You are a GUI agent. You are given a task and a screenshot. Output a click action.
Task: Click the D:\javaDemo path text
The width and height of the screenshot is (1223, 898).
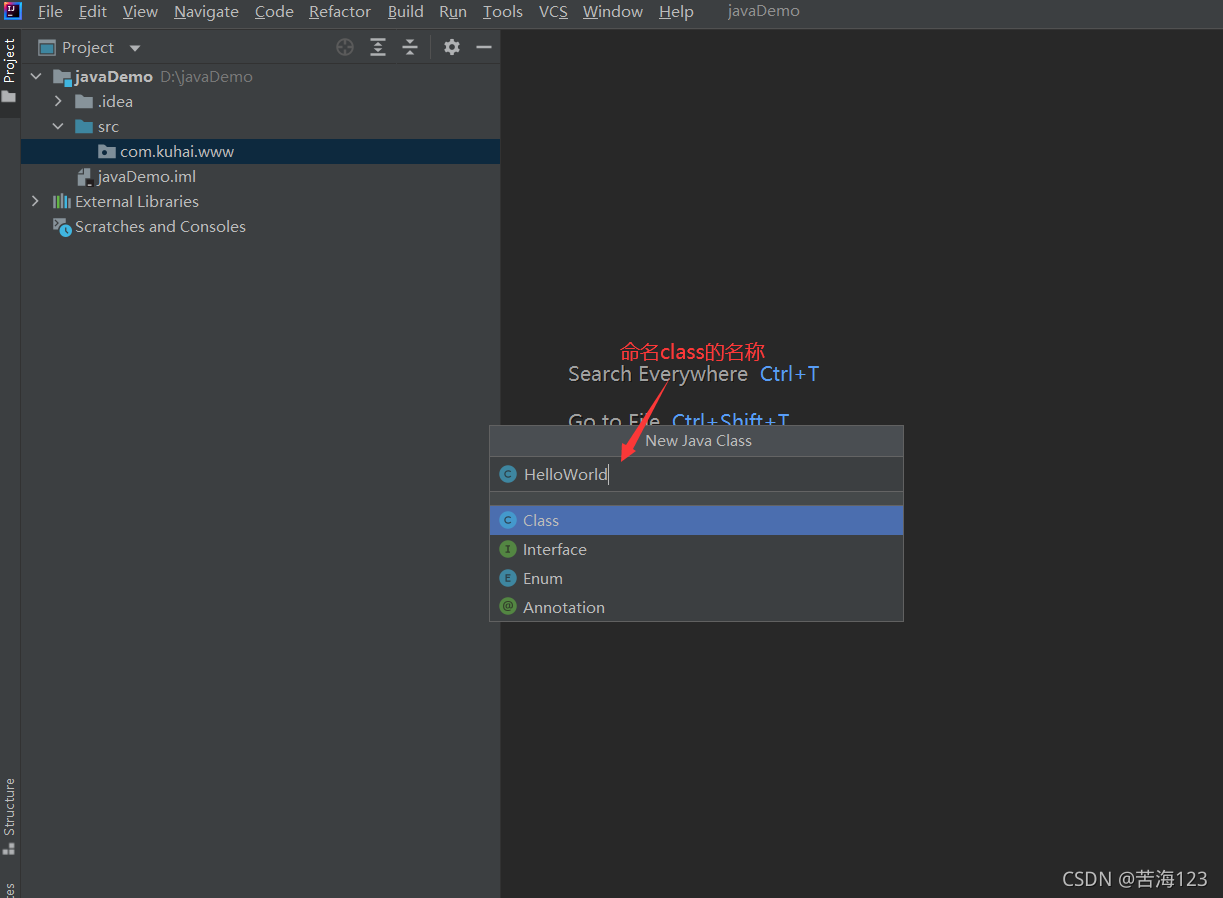point(206,77)
